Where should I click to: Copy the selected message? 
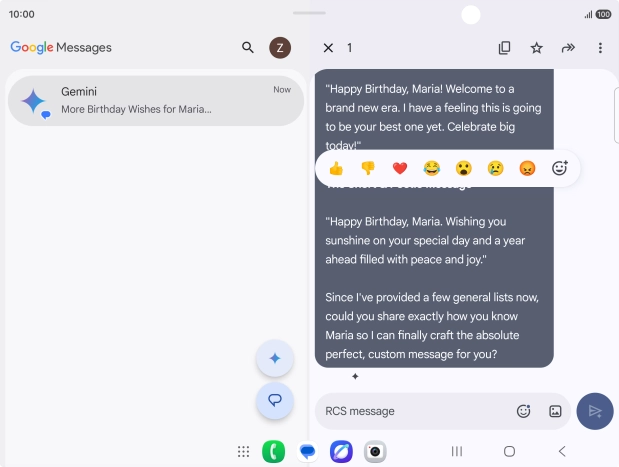pos(504,48)
